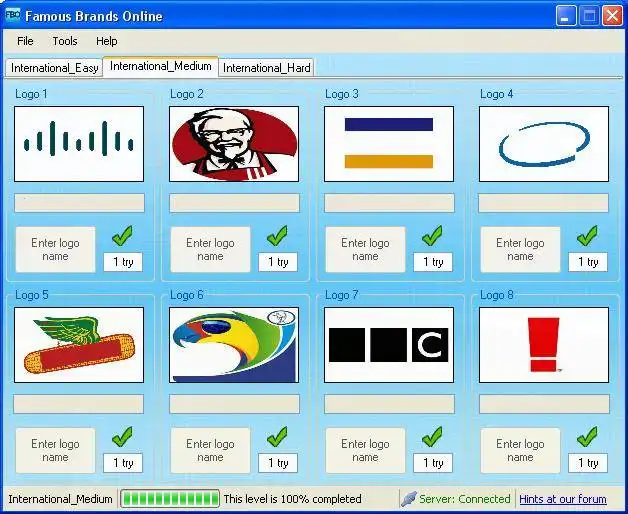Click Enter logo name button for Logo 1
Screen dimensions: 628x514
pos(56,250)
